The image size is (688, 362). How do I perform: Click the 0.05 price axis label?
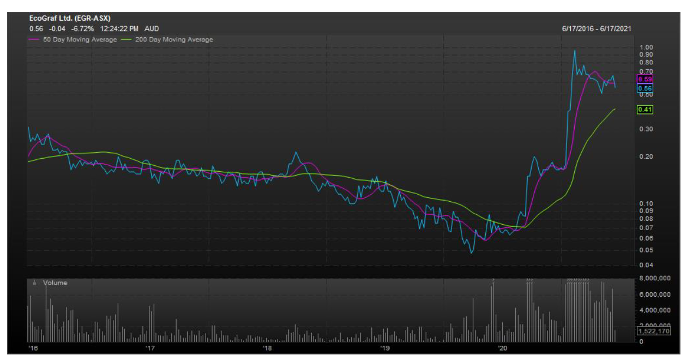pyautogui.click(x=646, y=250)
